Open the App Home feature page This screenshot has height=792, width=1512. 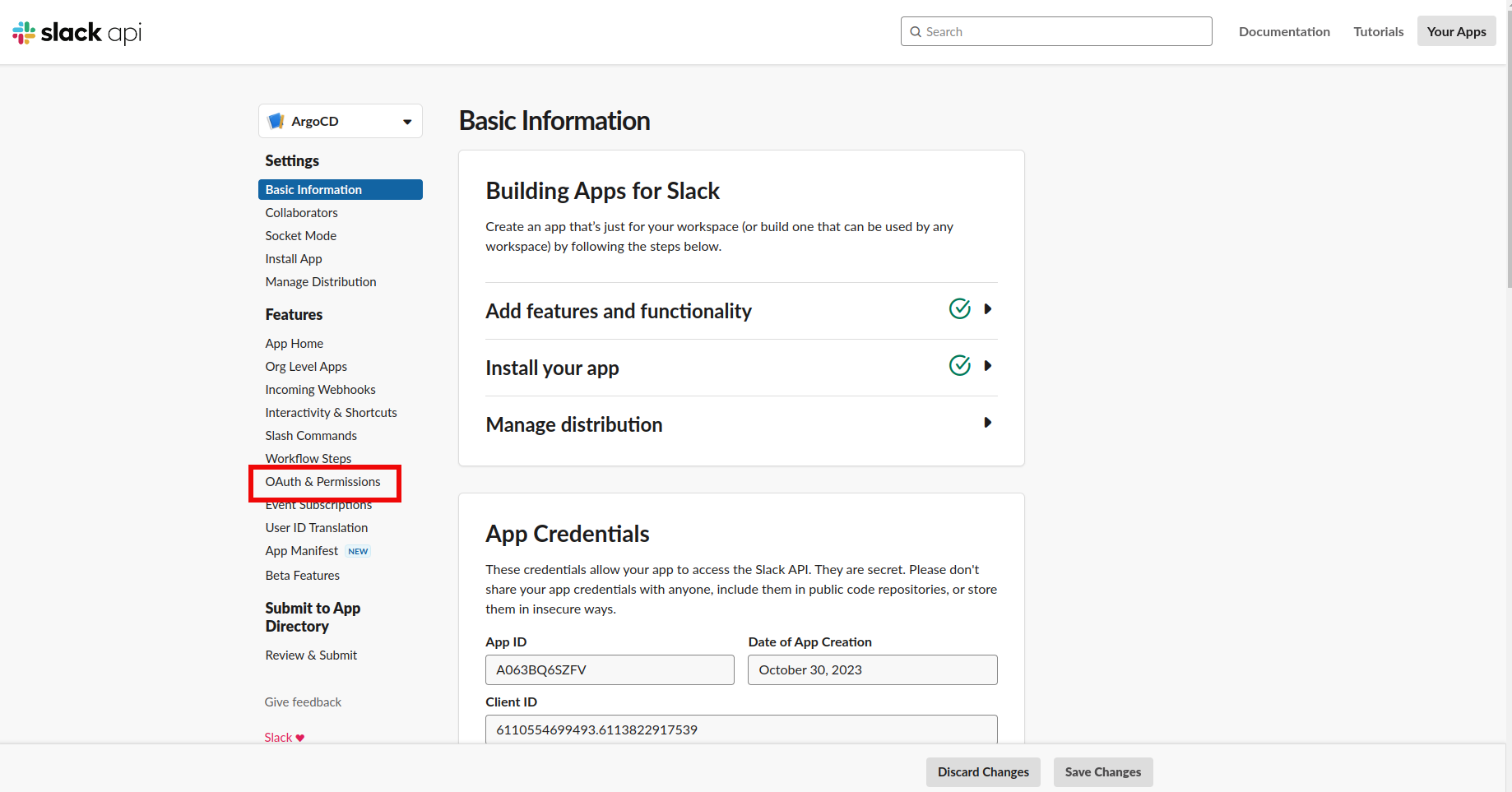click(x=294, y=344)
